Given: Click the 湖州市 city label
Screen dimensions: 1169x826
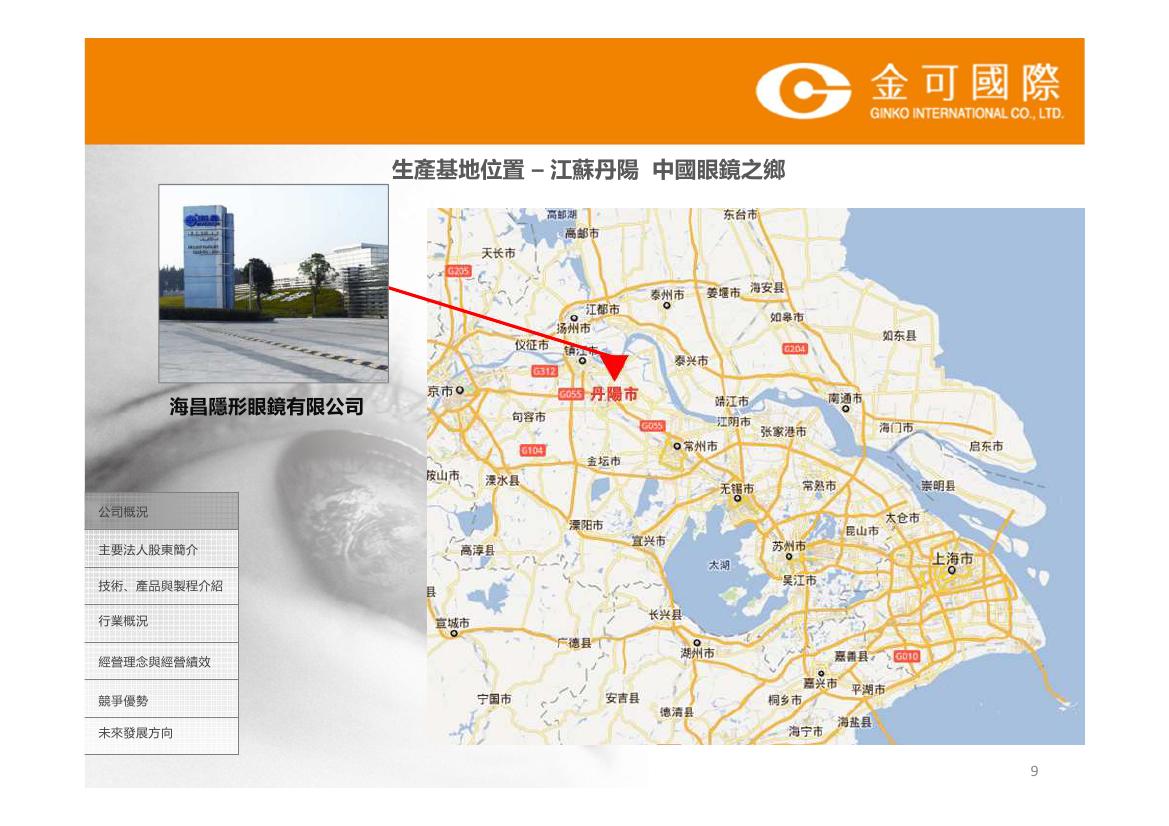Looking at the screenshot, I should pyautogui.click(x=697, y=653).
